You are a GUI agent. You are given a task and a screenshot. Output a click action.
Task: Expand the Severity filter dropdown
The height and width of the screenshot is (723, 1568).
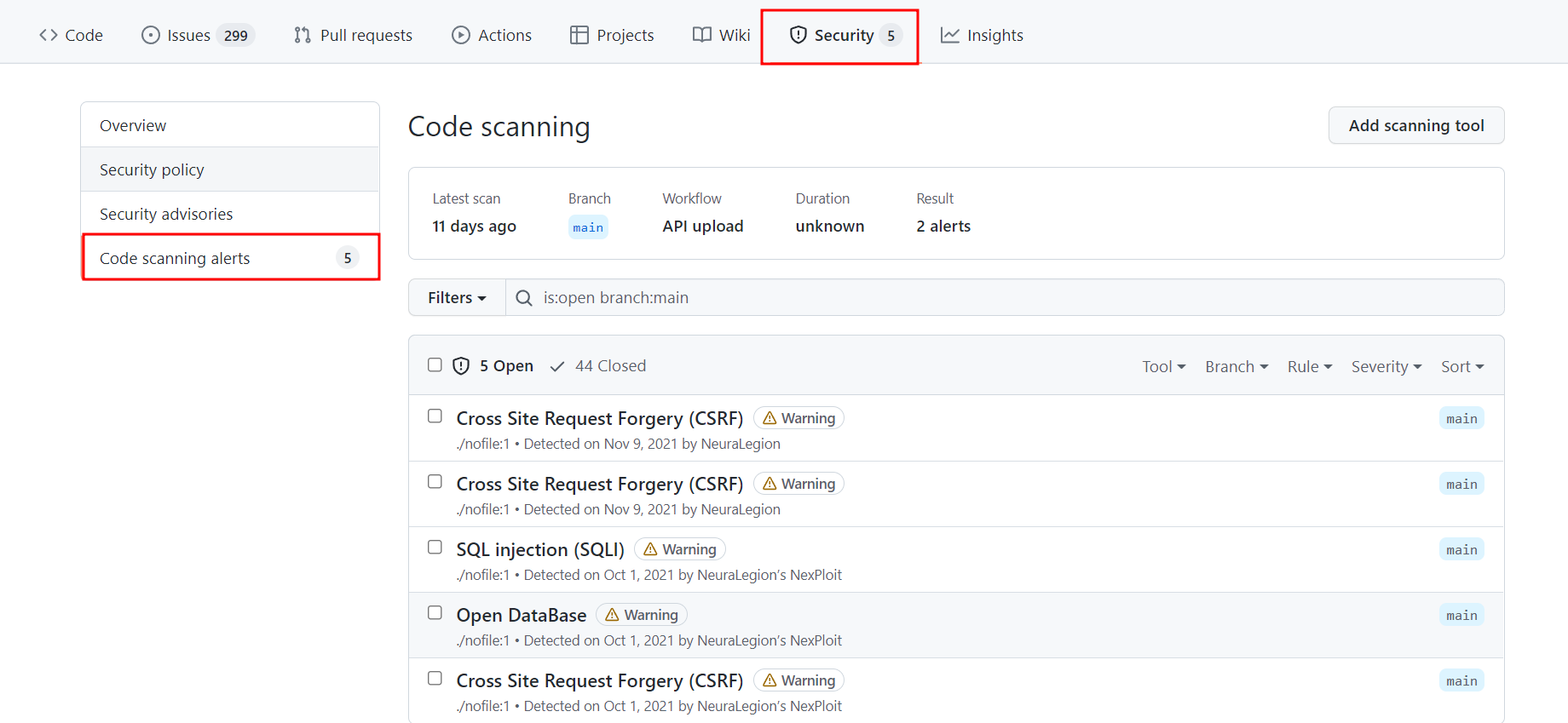click(1386, 366)
